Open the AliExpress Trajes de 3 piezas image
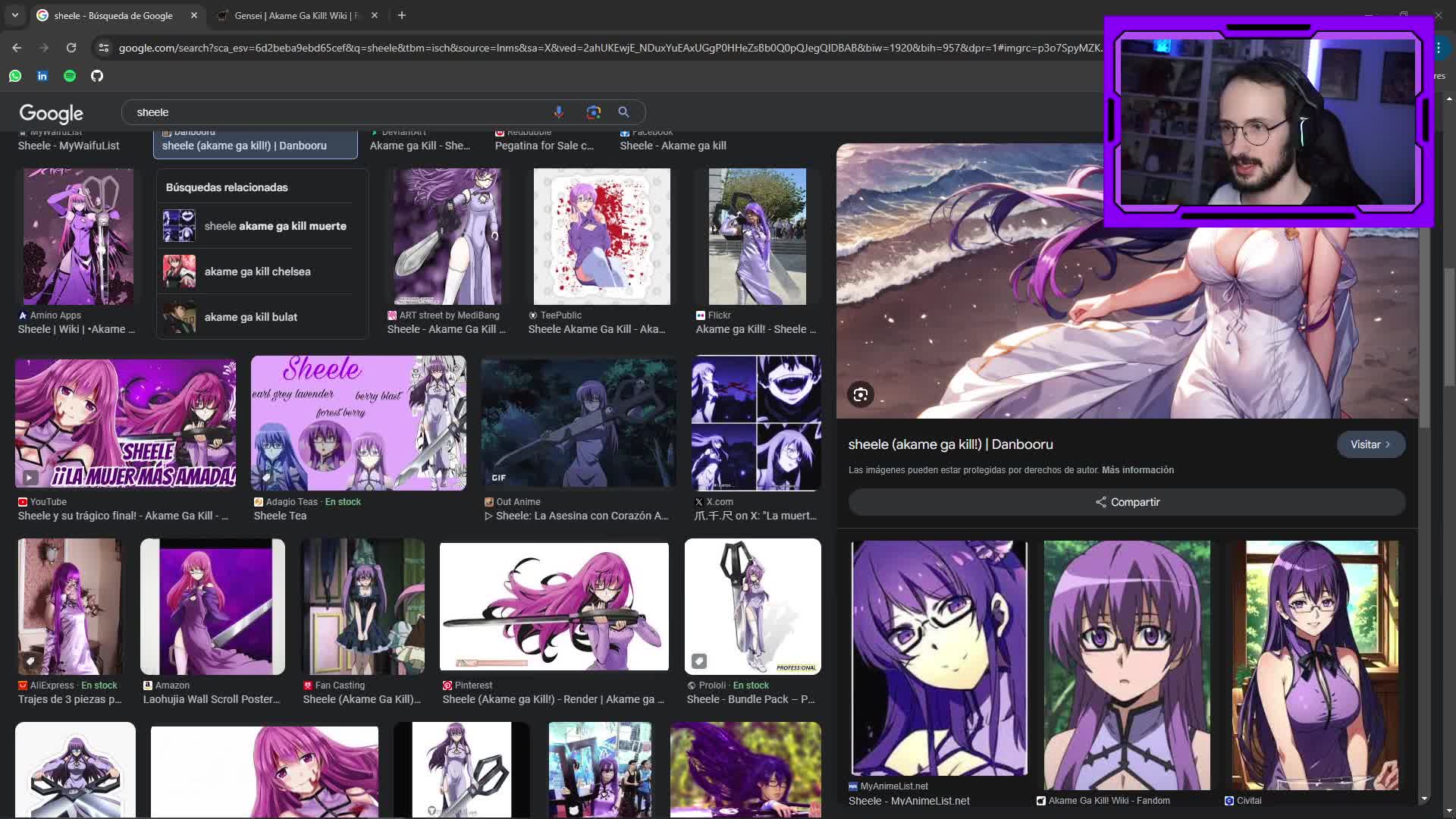The height and width of the screenshot is (819, 1456). 70,607
